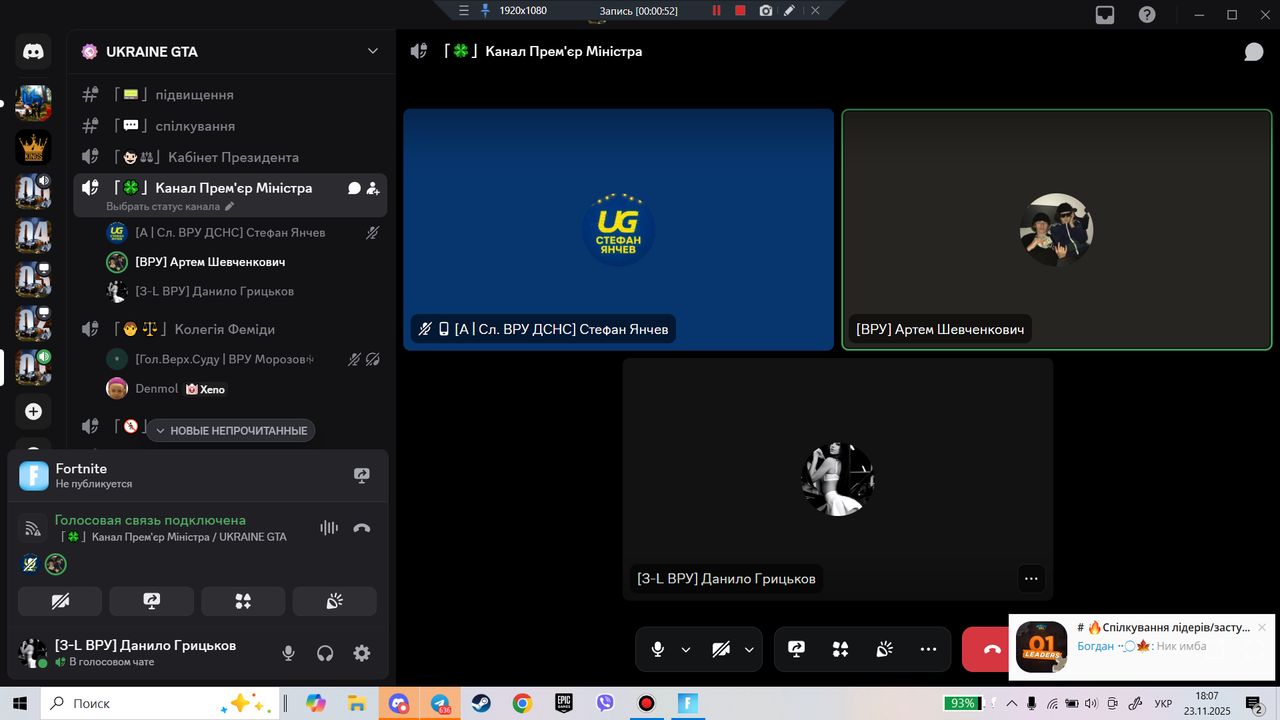This screenshot has width=1280, height=720.
Task: Open Discord help question mark icon
Action: [1147, 14]
